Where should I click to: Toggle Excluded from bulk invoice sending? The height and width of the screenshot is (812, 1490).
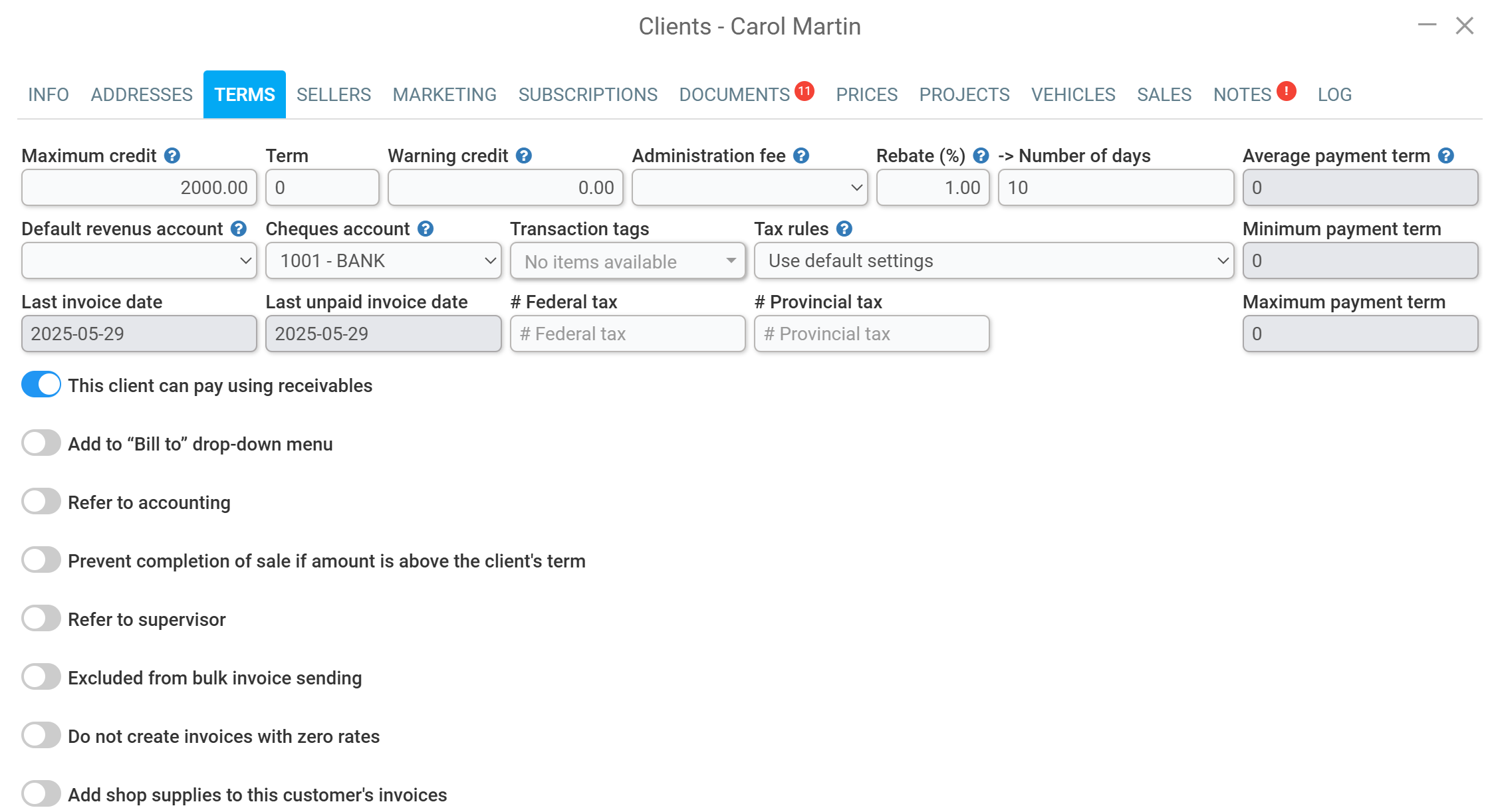tap(41, 677)
